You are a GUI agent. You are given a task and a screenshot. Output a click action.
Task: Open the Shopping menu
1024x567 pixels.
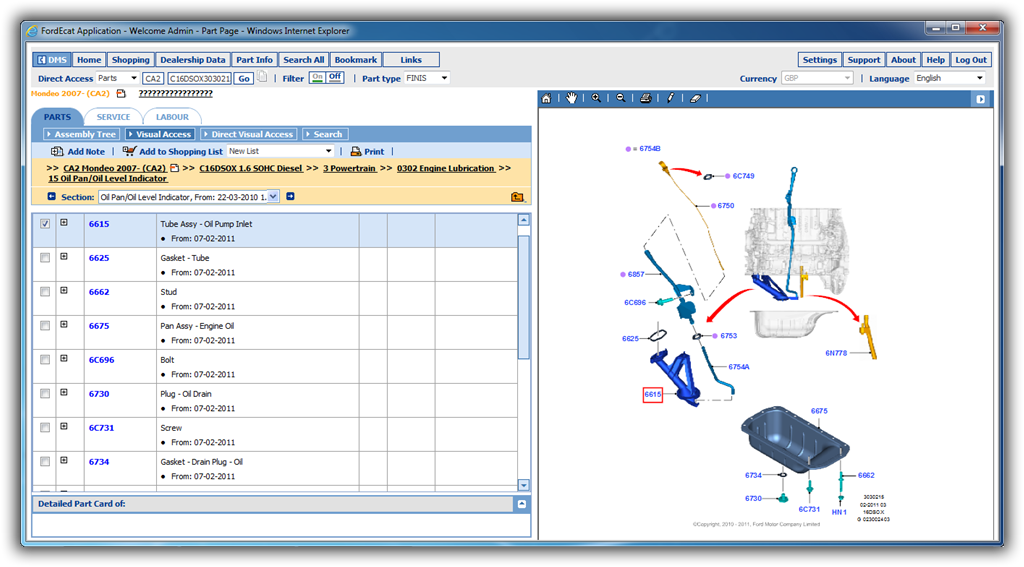pos(131,59)
